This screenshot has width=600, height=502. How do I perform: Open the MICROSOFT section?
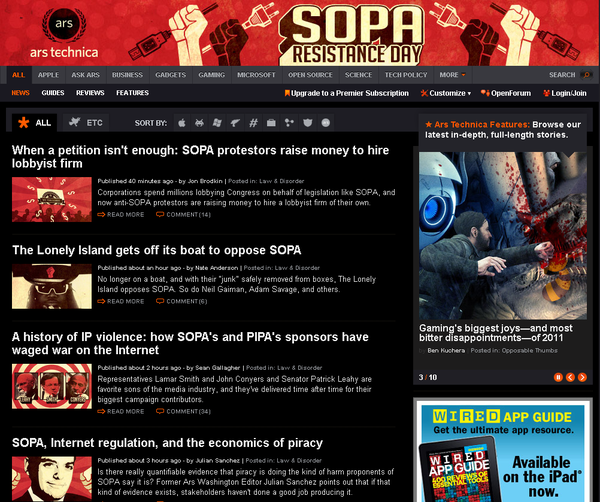[x=256, y=75]
